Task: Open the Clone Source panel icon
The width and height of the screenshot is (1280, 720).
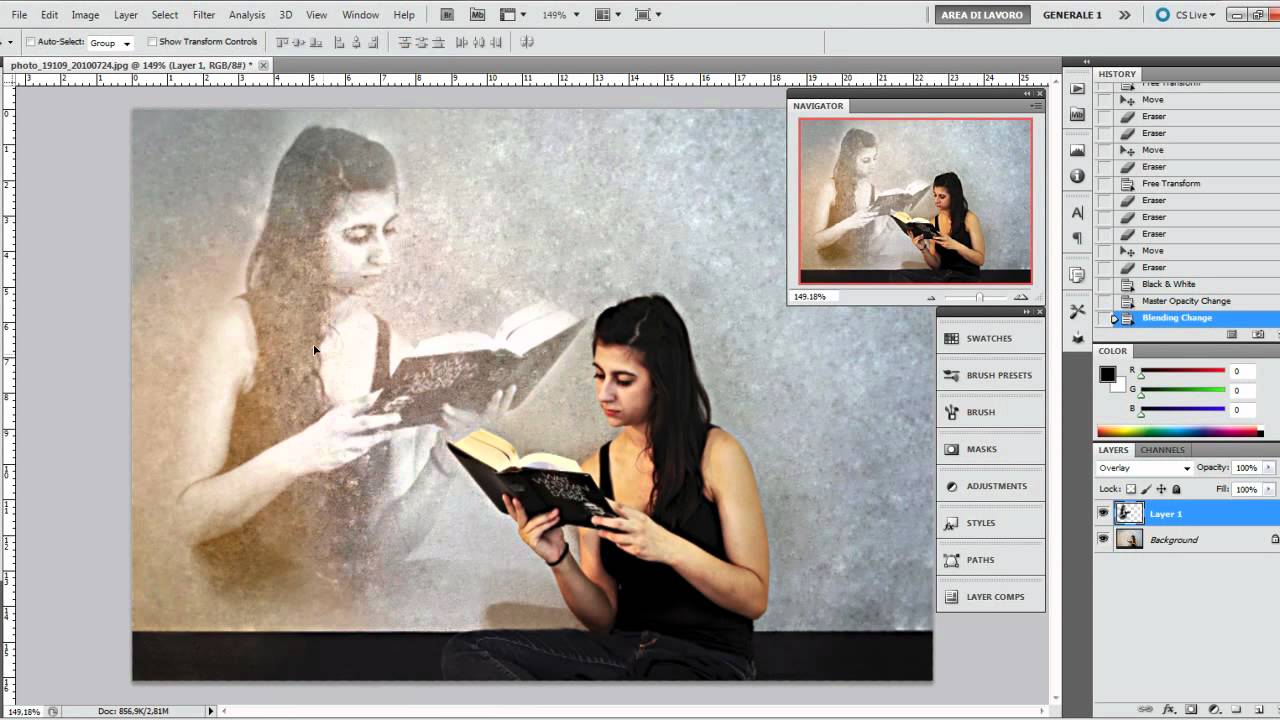Action: (1077, 275)
